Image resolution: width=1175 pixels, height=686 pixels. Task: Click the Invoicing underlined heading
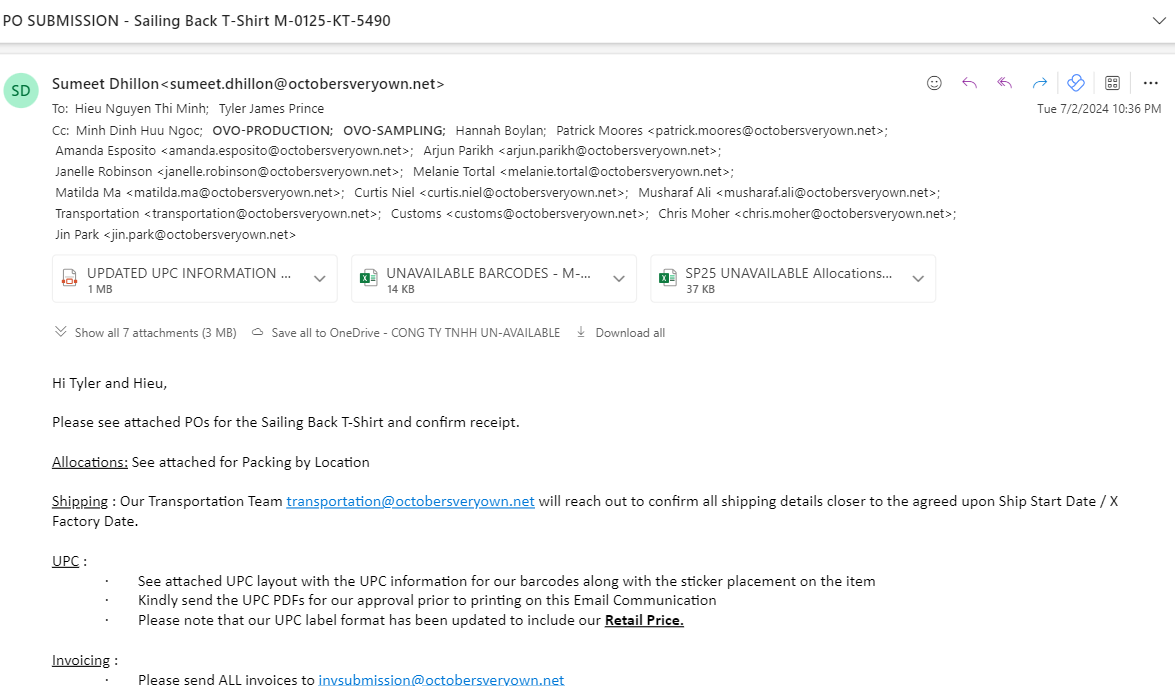pyautogui.click(x=81, y=660)
